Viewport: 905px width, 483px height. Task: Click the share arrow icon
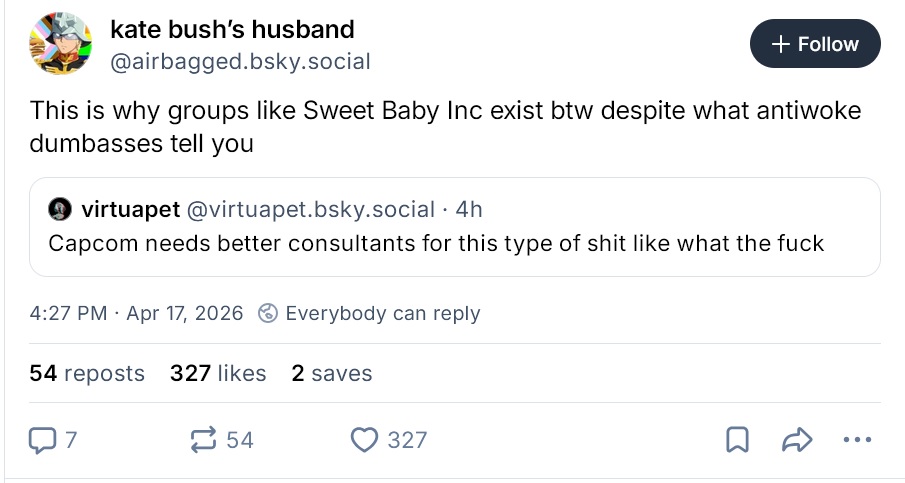pos(796,439)
